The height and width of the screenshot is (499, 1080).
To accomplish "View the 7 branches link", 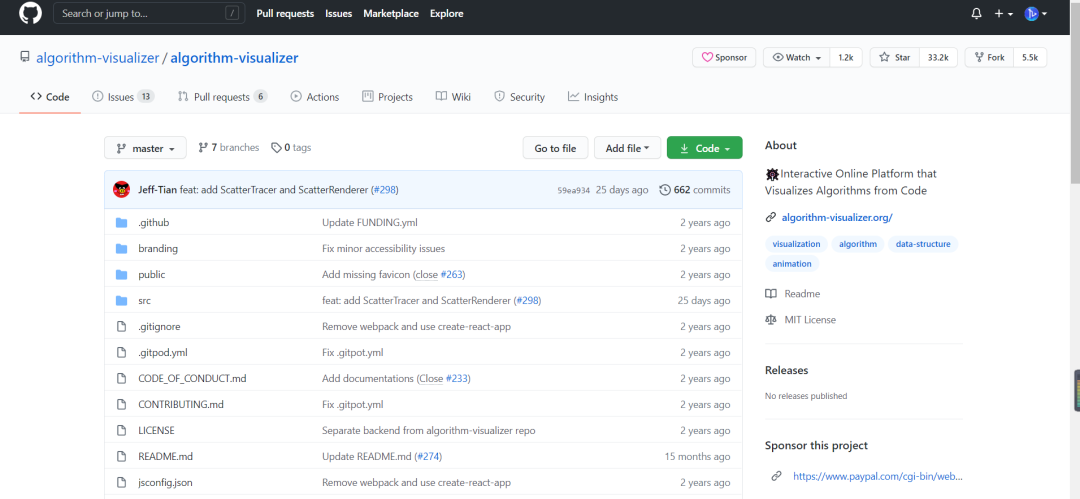I will tap(229, 147).
